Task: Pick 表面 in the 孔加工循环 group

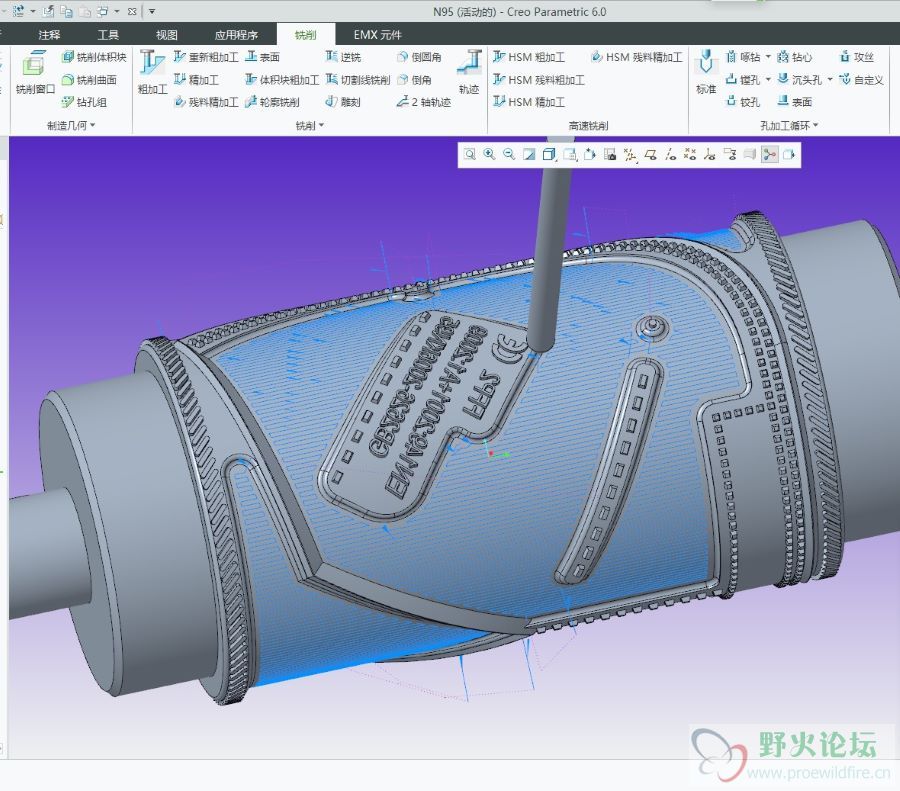Action: click(794, 102)
